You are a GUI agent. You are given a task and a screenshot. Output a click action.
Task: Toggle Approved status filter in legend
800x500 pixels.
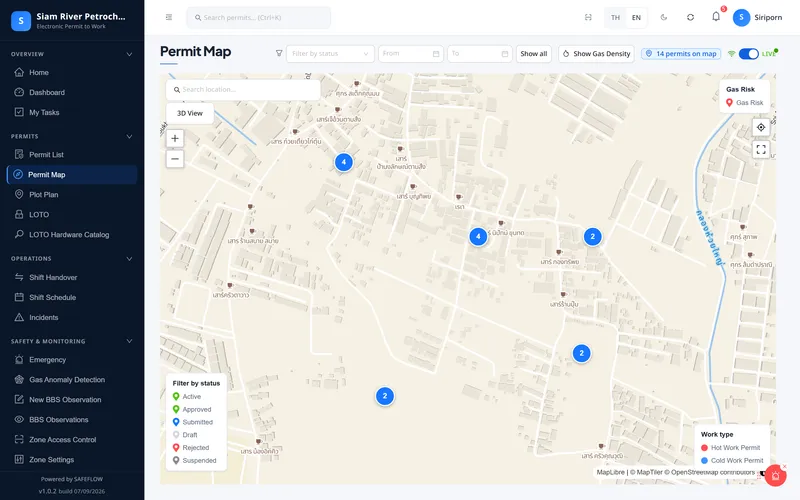192,409
